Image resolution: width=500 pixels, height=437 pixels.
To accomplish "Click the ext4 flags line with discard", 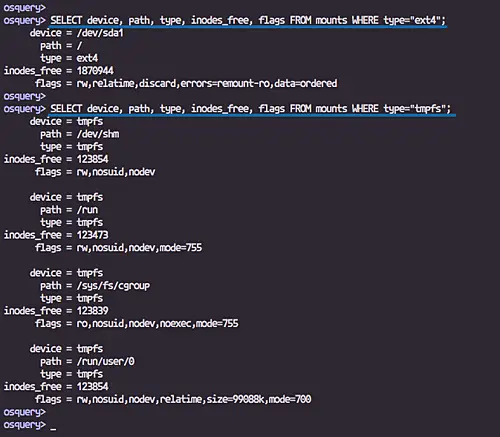I will (x=186, y=83).
